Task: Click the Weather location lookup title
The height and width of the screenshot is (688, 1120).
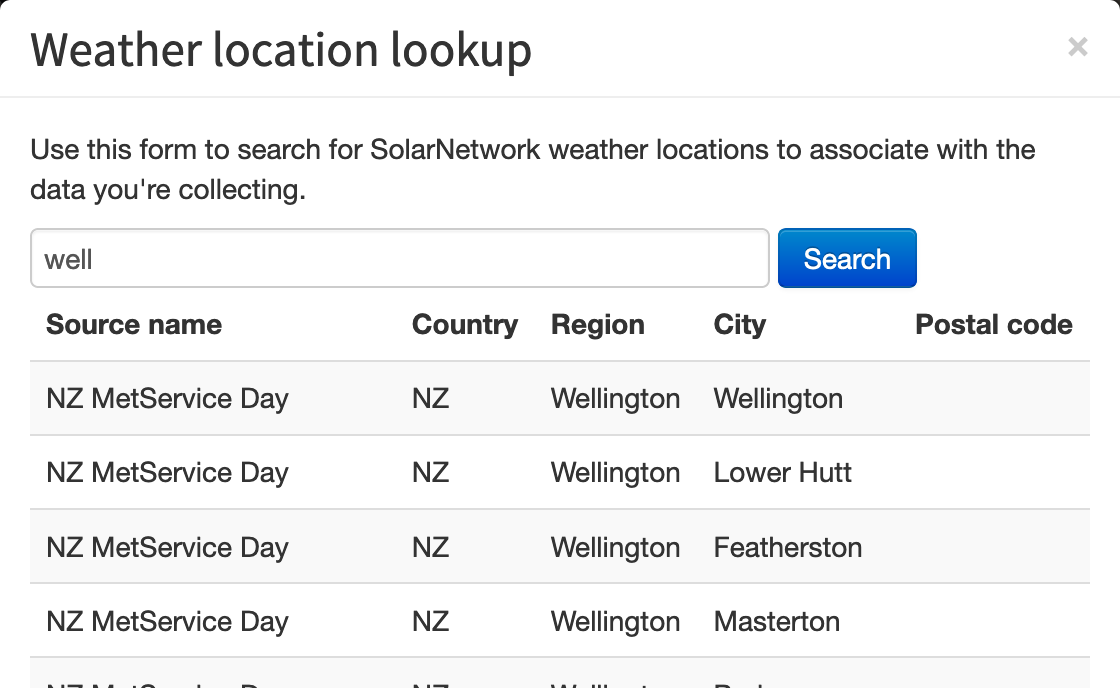Action: (x=281, y=50)
